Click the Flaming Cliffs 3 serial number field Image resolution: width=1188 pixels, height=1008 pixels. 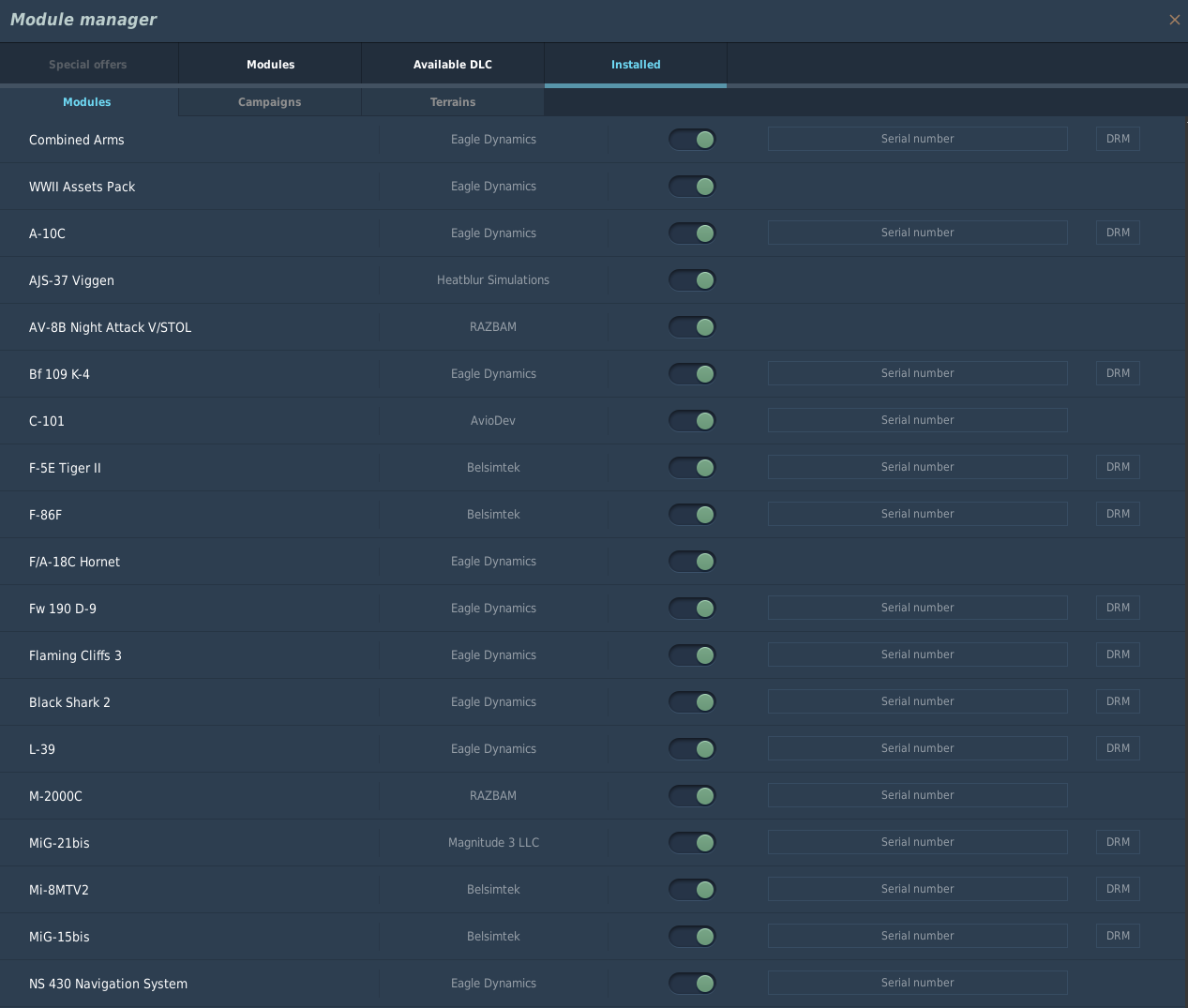(x=917, y=654)
